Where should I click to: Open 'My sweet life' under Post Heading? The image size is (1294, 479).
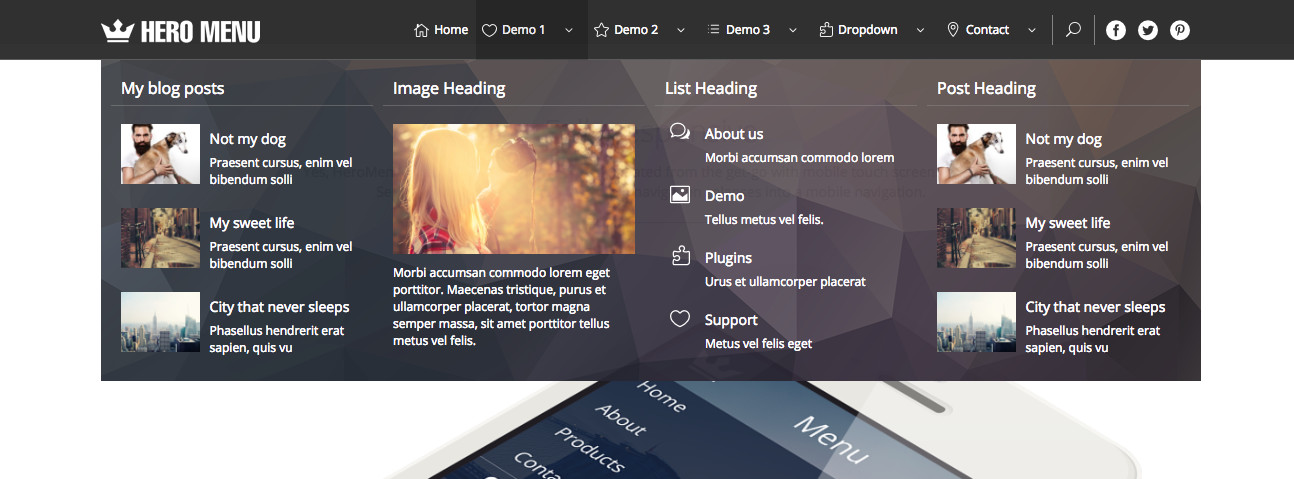point(1068,223)
